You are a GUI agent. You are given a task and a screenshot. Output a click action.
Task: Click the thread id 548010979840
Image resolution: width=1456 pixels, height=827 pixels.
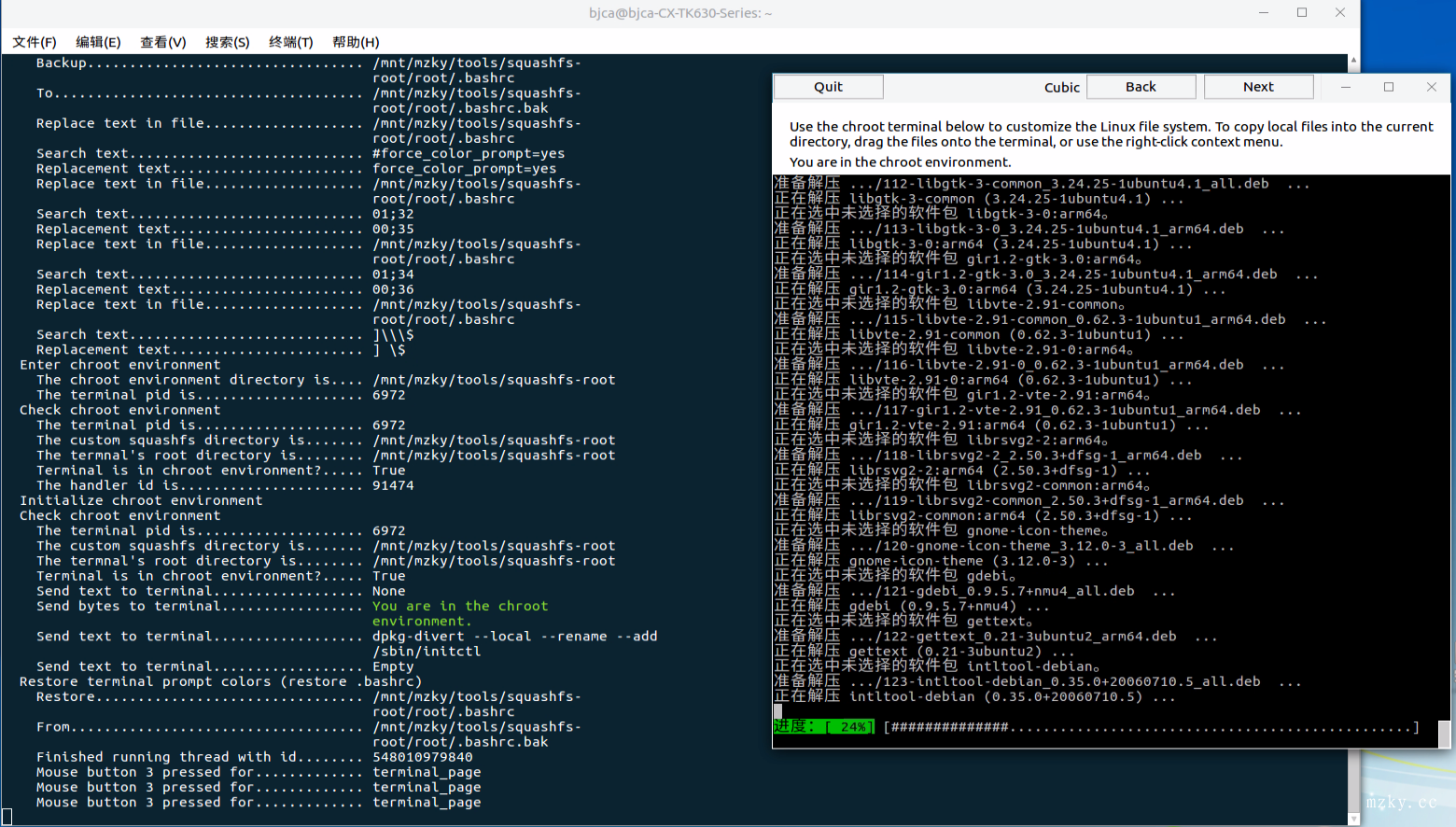tap(423, 757)
